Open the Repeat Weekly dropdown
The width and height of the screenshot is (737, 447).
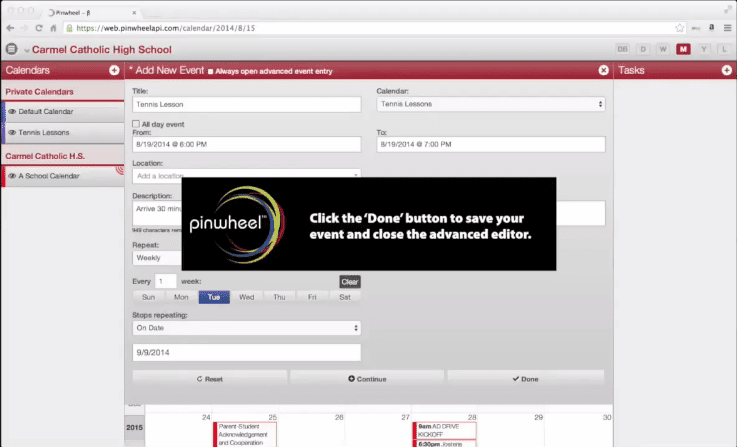[157, 258]
